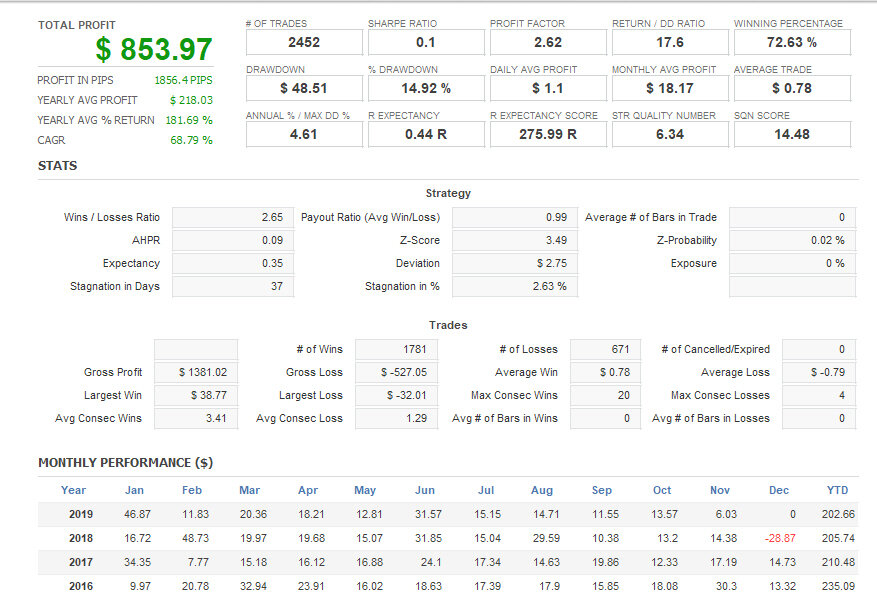Click the Daily Avg Profit value $ 1.1
The width and height of the screenshot is (877, 616).
[548, 88]
